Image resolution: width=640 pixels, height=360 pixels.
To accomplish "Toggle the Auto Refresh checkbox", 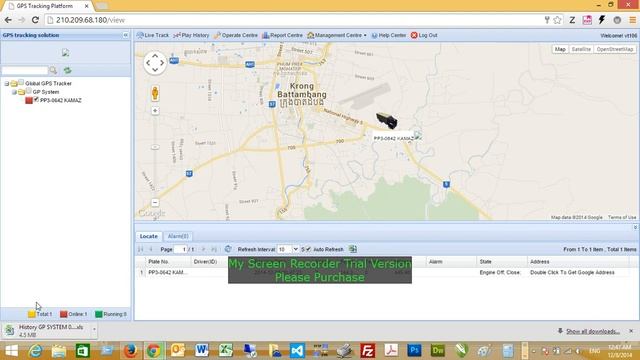I will coord(308,249).
